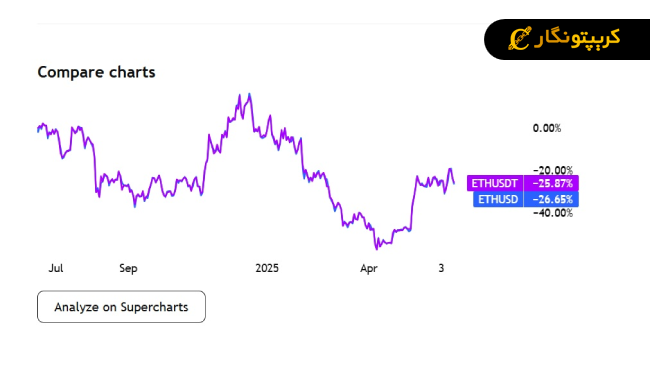This screenshot has width=650, height=365.
Task: Click the -40.00% price scale label
Action: coord(553,213)
